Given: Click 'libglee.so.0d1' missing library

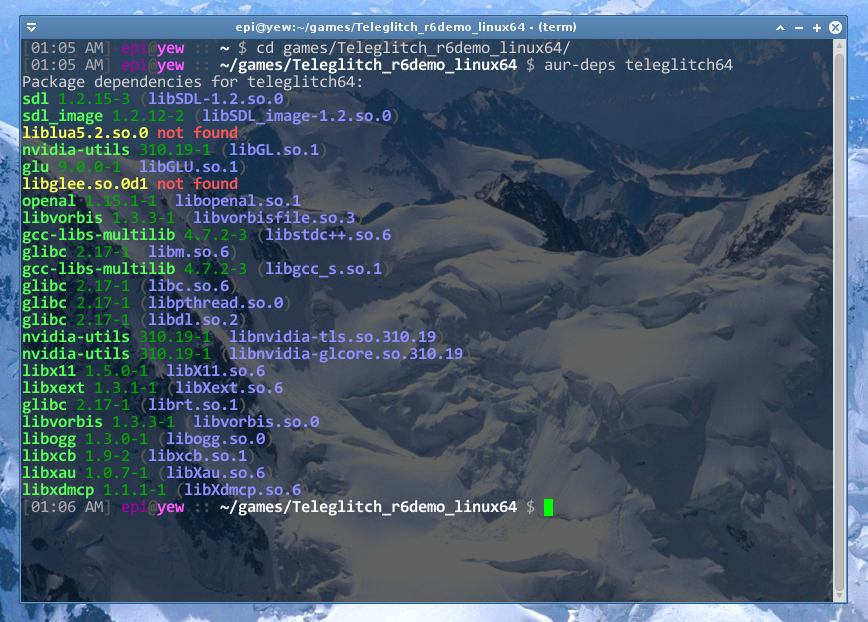Looking at the screenshot, I should click(85, 184).
